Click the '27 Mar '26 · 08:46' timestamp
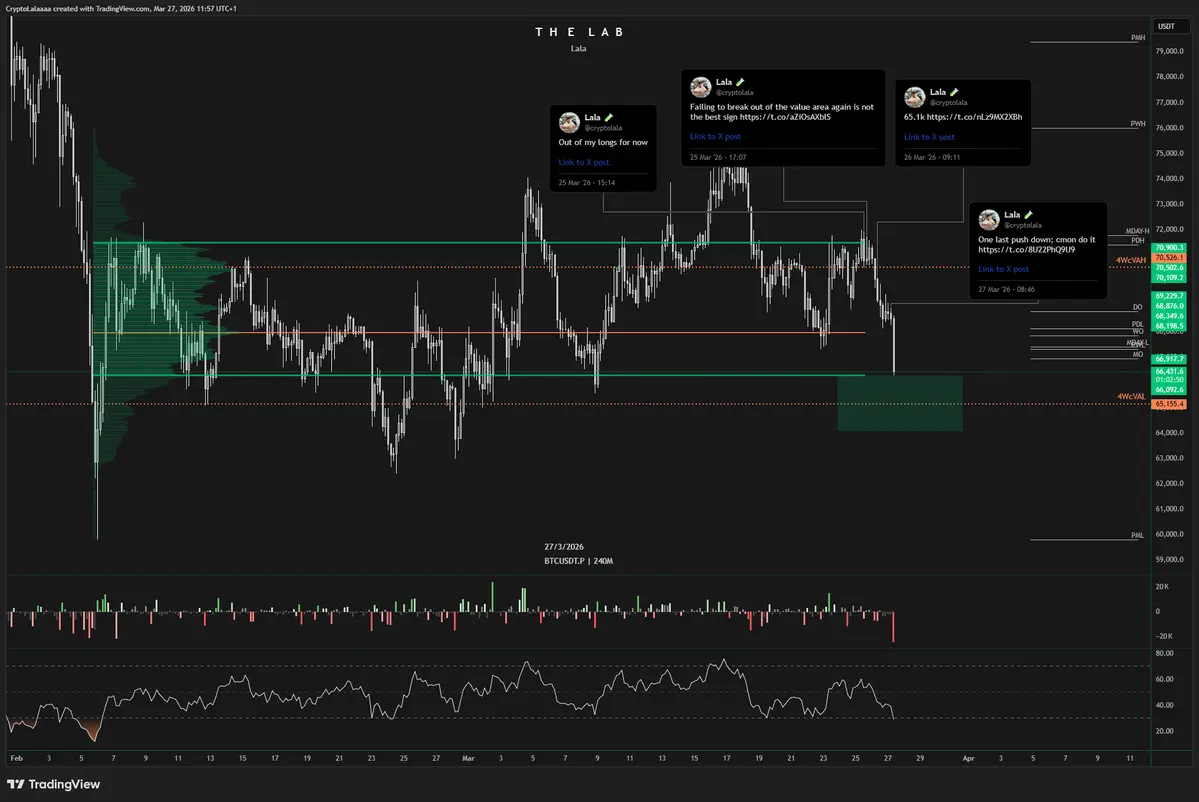The width and height of the screenshot is (1199, 802). pyautogui.click(x=1006, y=290)
